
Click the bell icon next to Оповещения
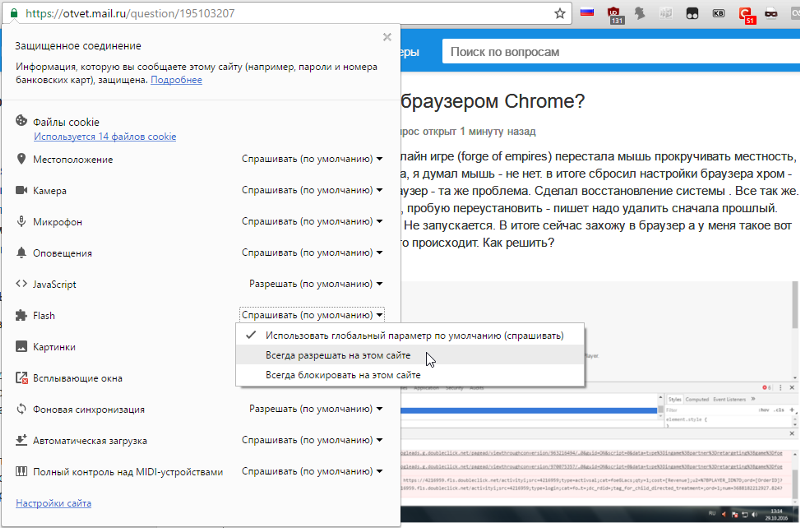21,253
